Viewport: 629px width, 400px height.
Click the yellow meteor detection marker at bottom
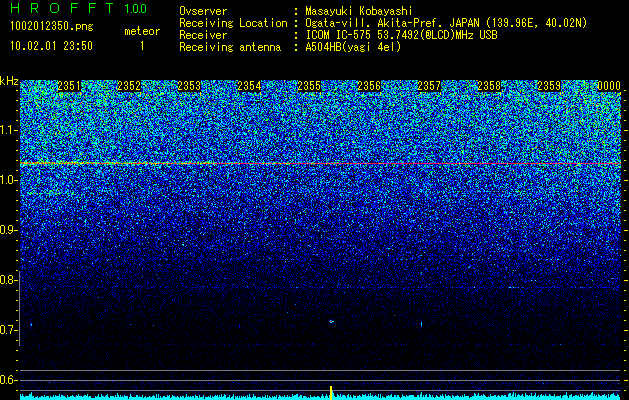point(331,393)
